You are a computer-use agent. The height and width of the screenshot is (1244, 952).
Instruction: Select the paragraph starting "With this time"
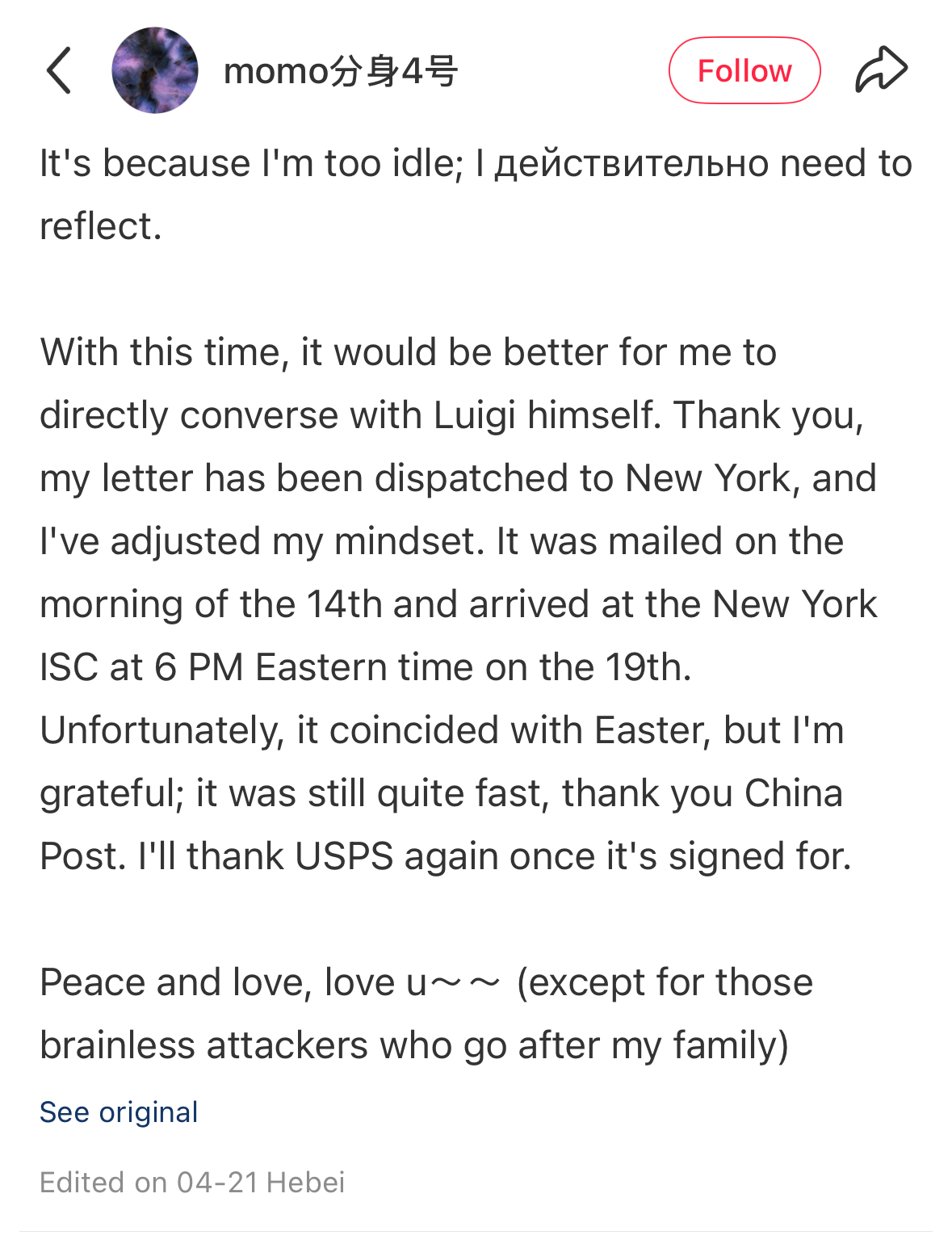(x=459, y=604)
